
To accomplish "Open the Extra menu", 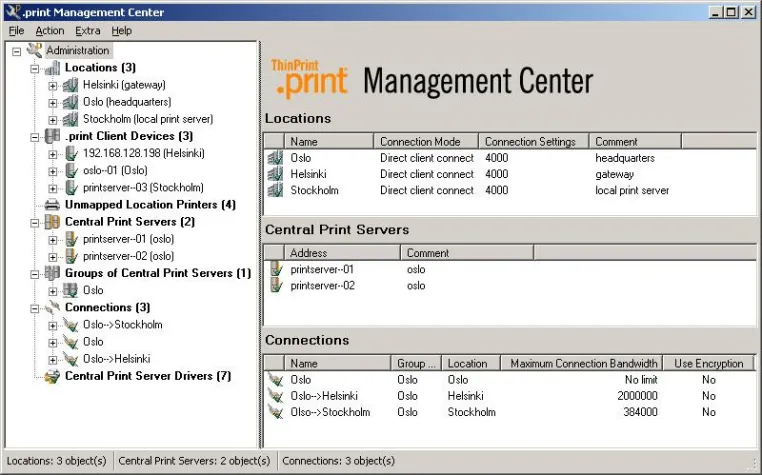I will pos(87,31).
